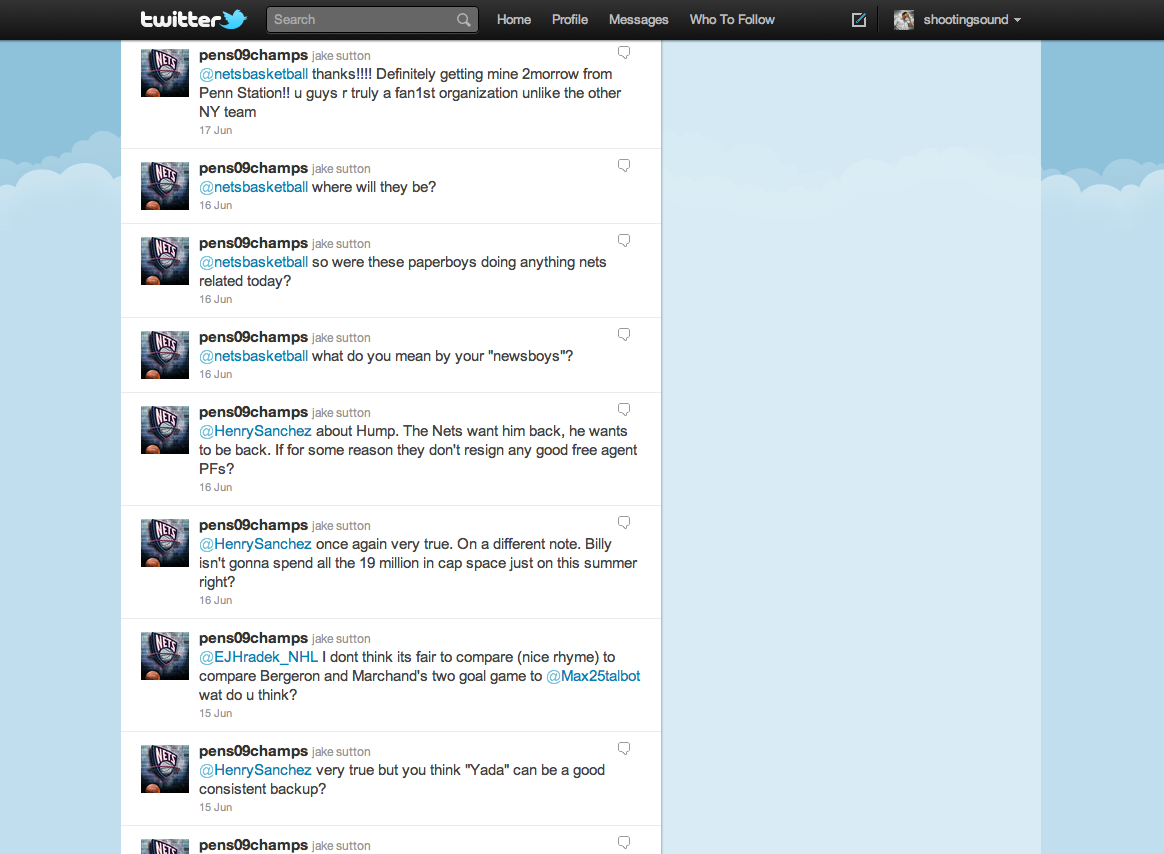
Task: Click Nets avatar beside 'Bergeron and Marchand' tweet
Action: click(x=165, y=656)
